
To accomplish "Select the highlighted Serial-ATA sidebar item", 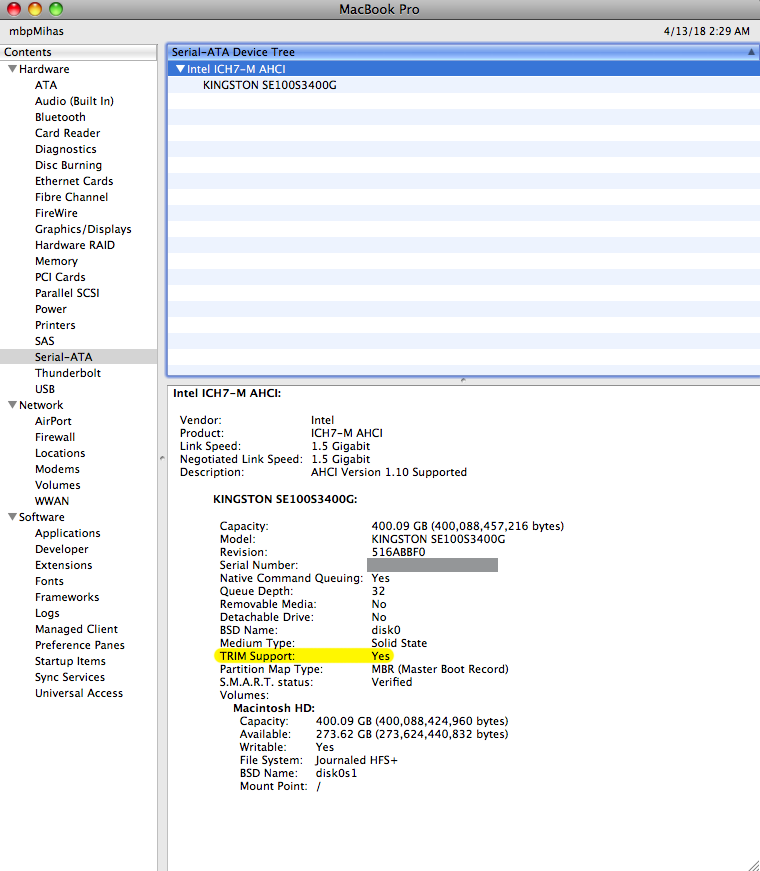I will pyautogui.click(x=78, y=357).
